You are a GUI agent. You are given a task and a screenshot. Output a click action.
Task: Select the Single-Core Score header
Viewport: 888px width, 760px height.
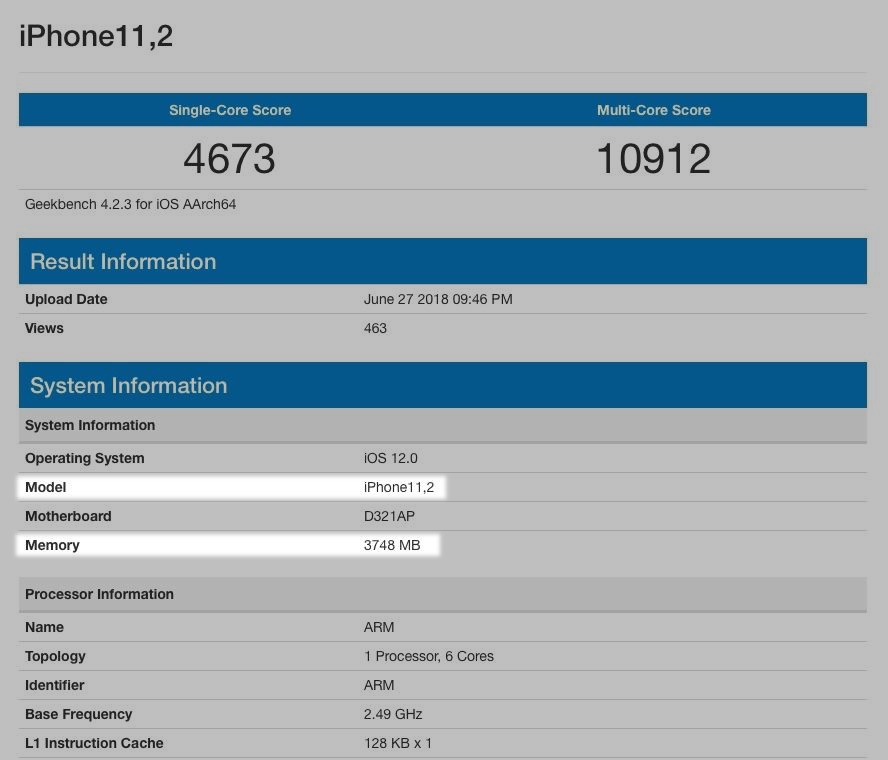tap(230, 110)
